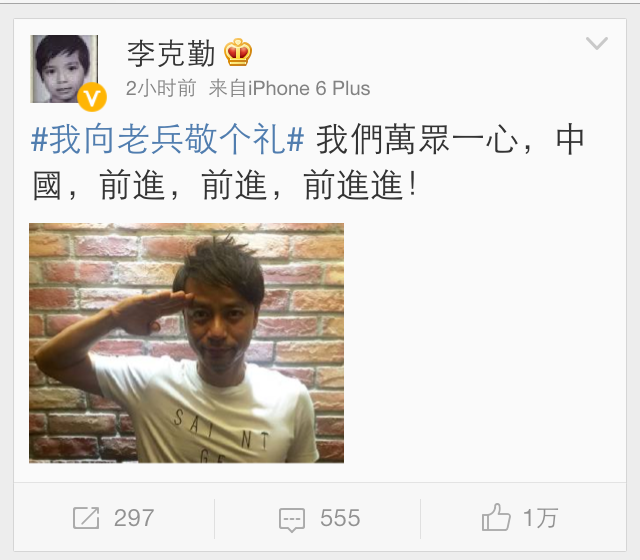The height and width of the screenshot is (560, 640).
Task: Click the 297 repost count
Action: pos(134,518)
